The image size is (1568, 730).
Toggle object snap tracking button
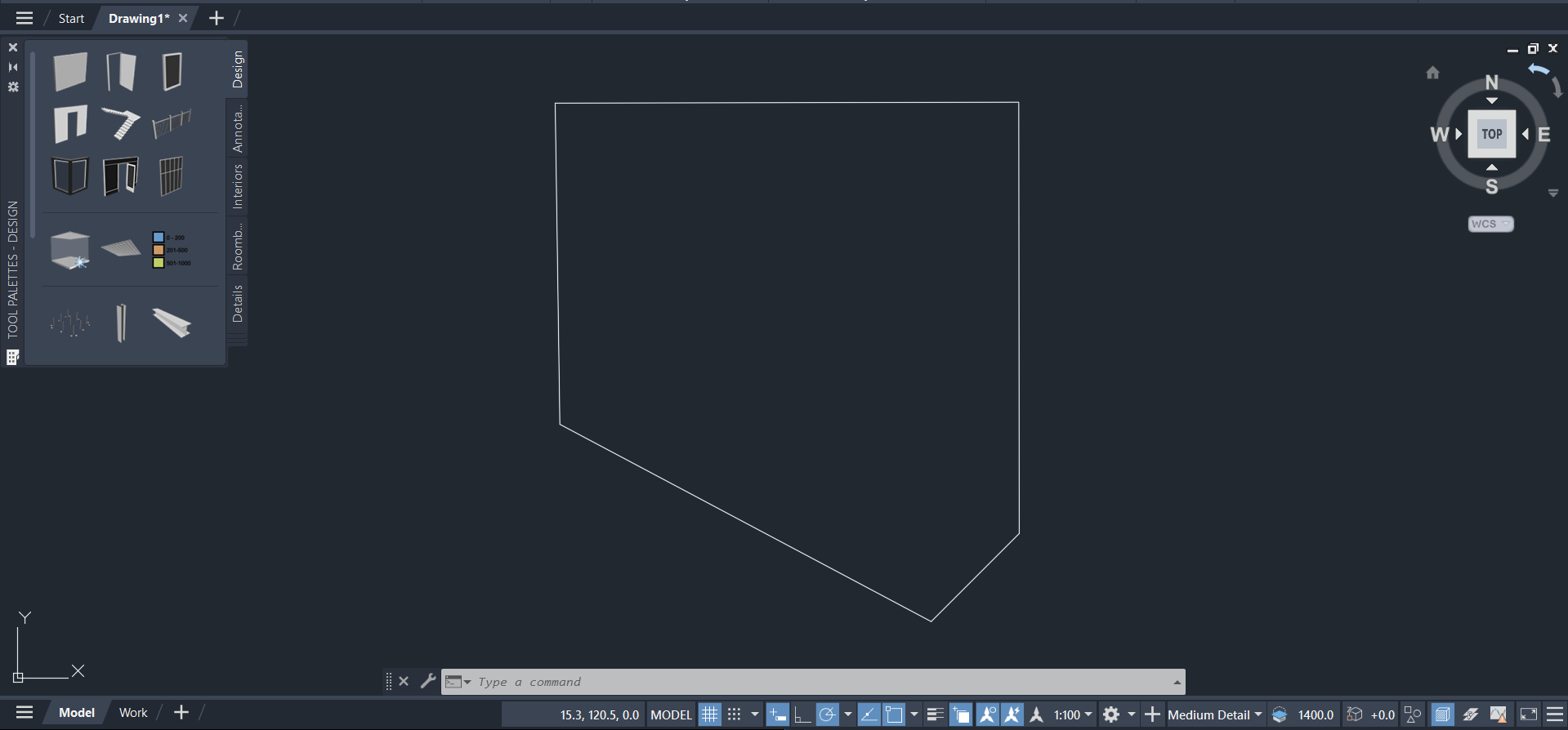[x=869, y=714]
